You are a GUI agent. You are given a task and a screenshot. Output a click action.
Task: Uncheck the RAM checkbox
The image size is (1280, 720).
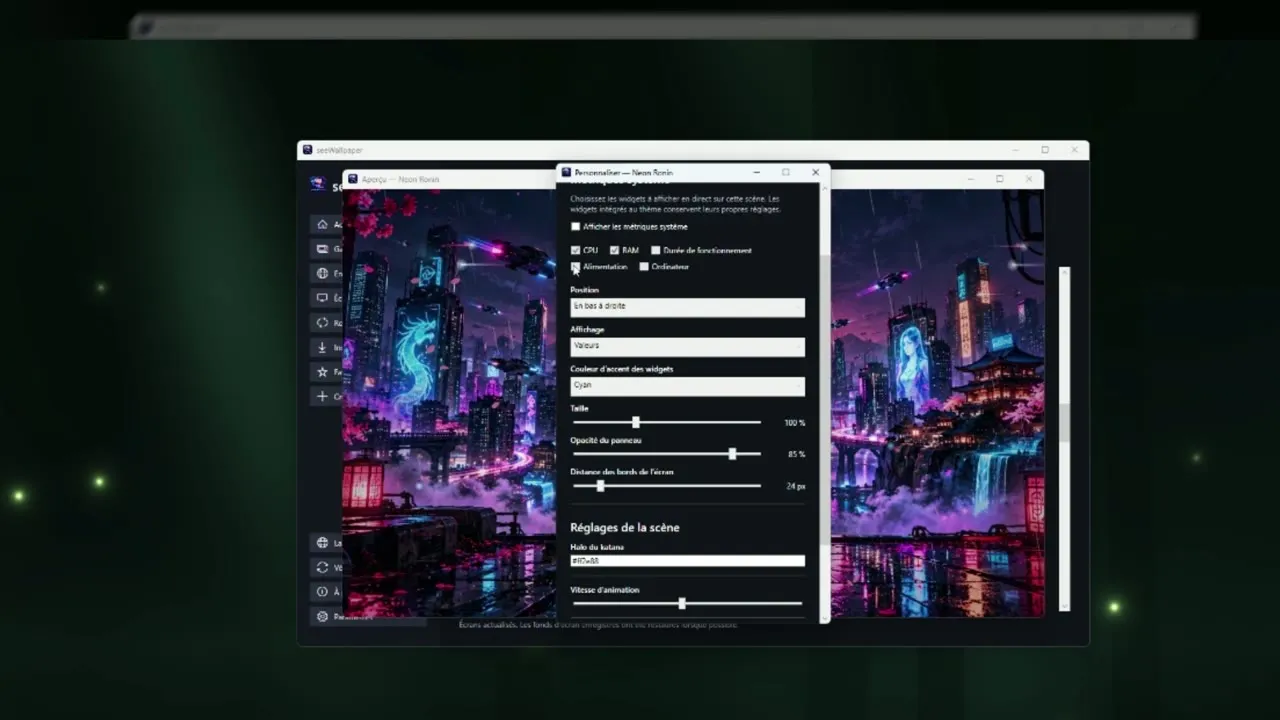[615, 250]
